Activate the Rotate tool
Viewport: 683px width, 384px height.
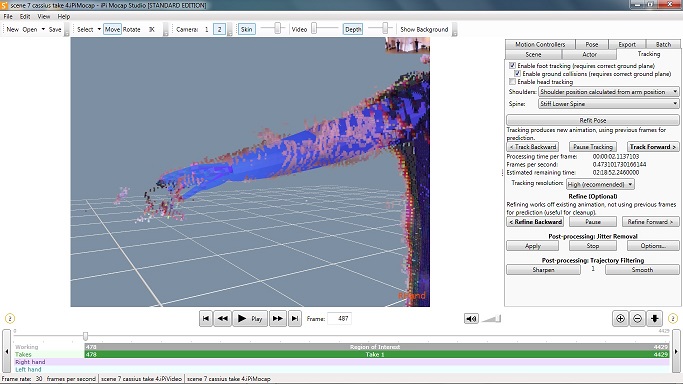[x=132, y=29]
